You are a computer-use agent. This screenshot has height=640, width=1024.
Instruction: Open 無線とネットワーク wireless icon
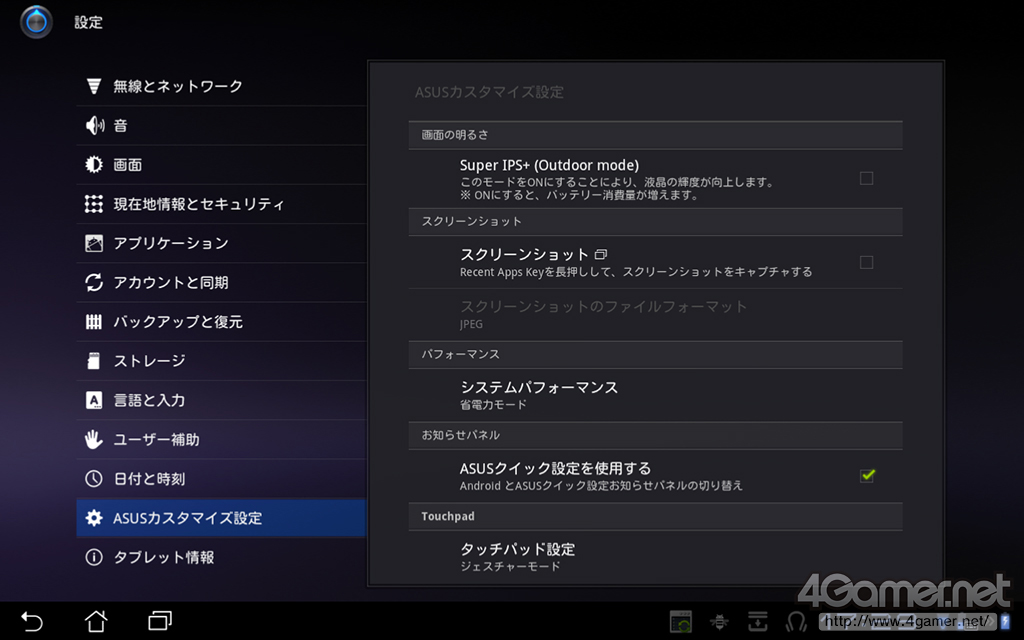[94, 86]
